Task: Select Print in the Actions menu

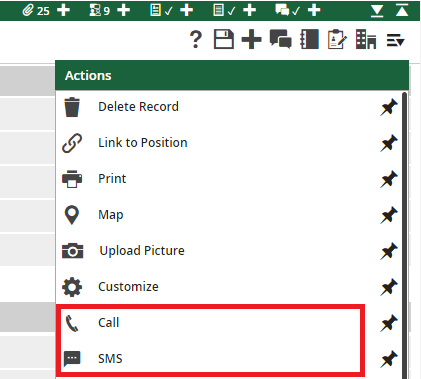Action: (112, 179)
